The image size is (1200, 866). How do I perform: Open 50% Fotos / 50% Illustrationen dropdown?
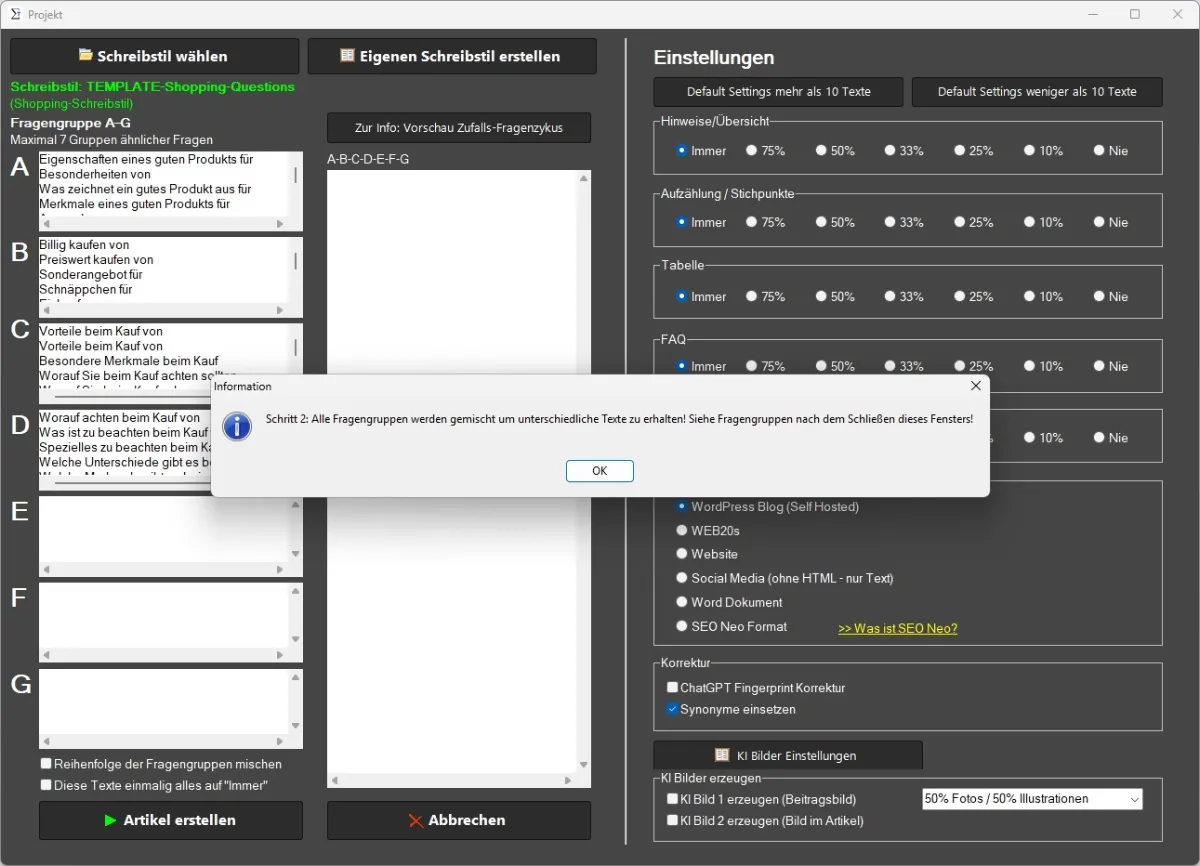tap(1032, 799)
